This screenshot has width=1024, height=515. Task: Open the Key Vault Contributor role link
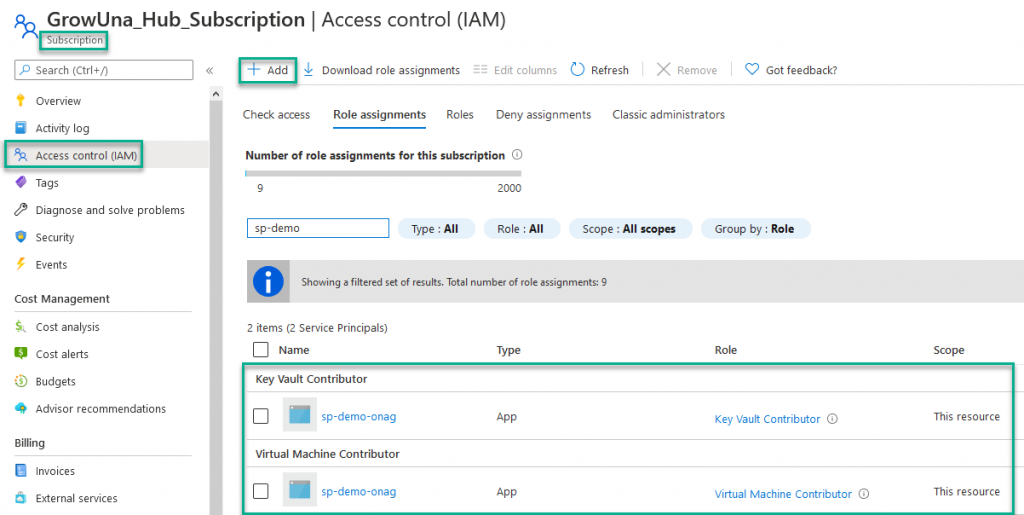(767, 419)
